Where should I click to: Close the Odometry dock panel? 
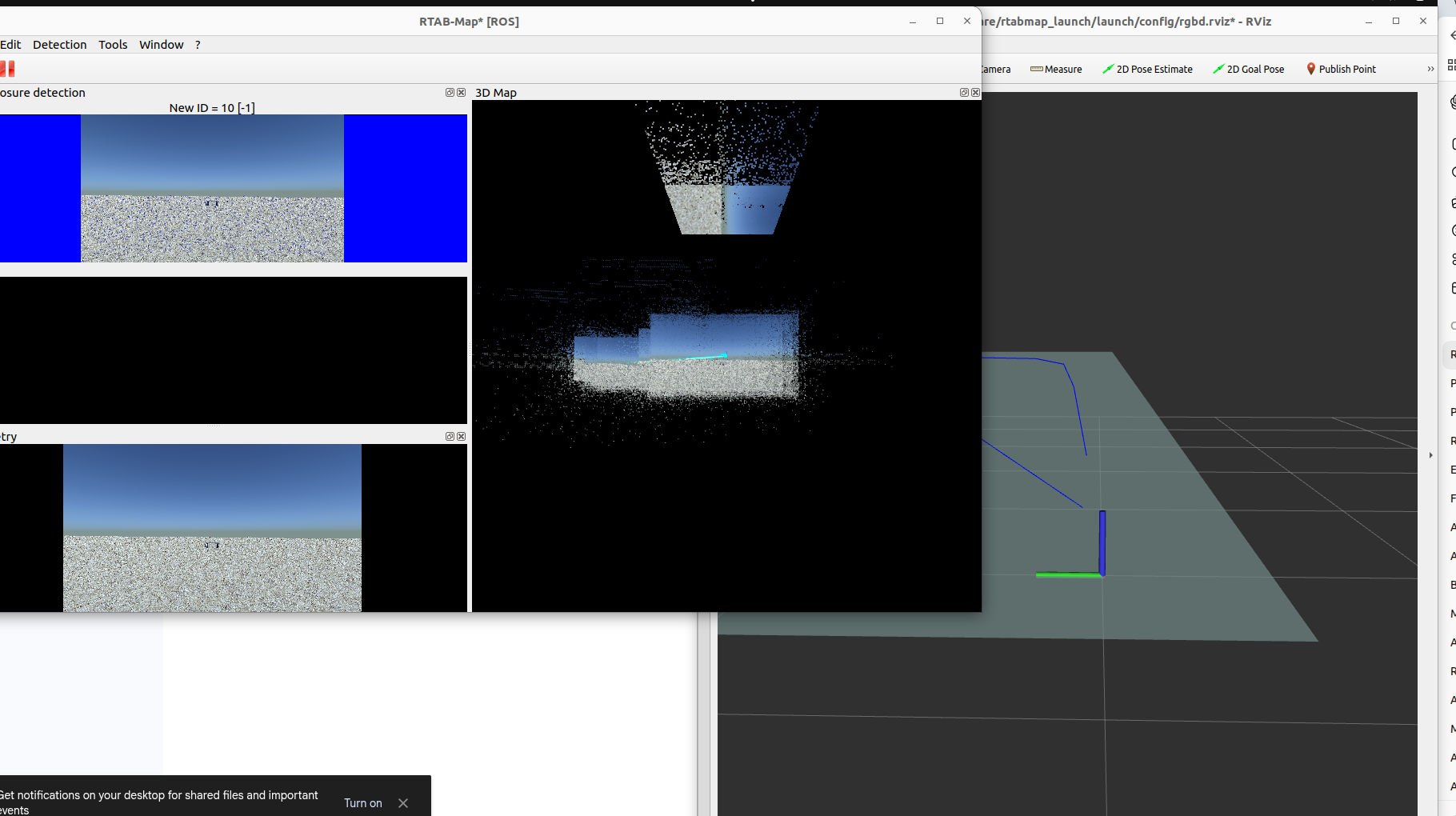click(461, 437)
